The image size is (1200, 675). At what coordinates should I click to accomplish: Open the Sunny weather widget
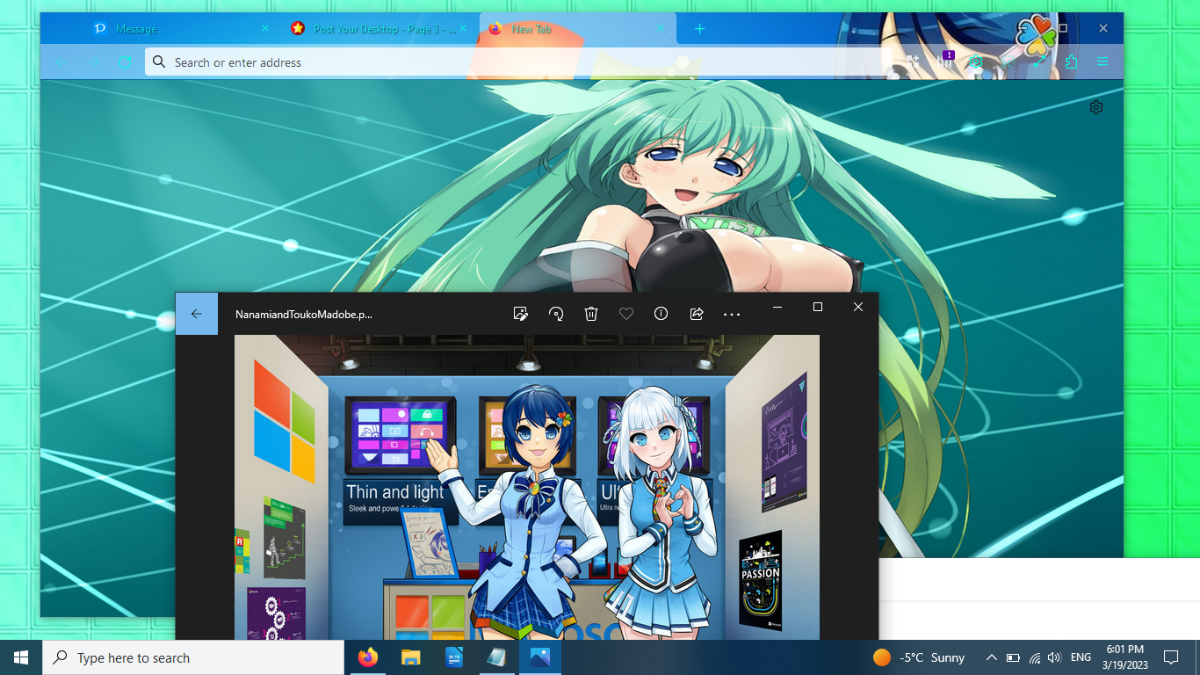tap(919, 657)
